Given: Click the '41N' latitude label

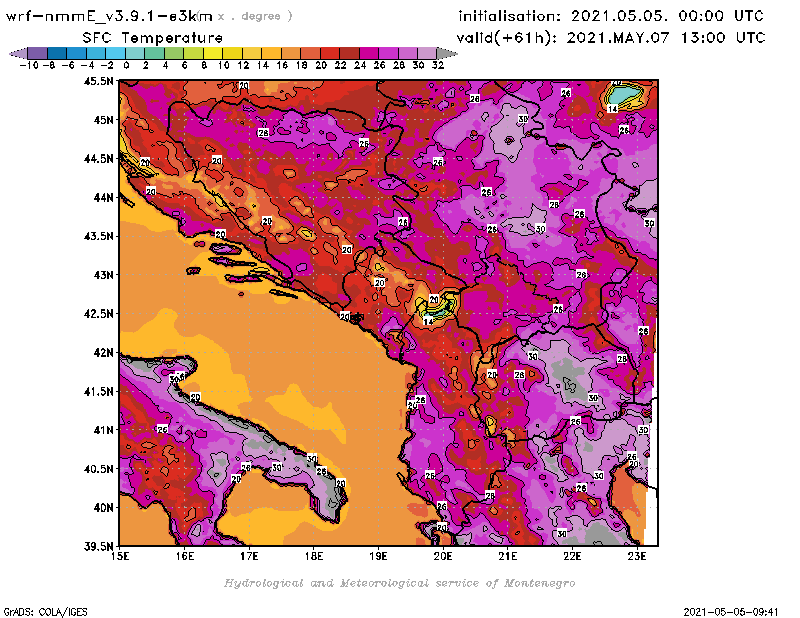Looking at the screenshot, I should (x=103, y=430).
